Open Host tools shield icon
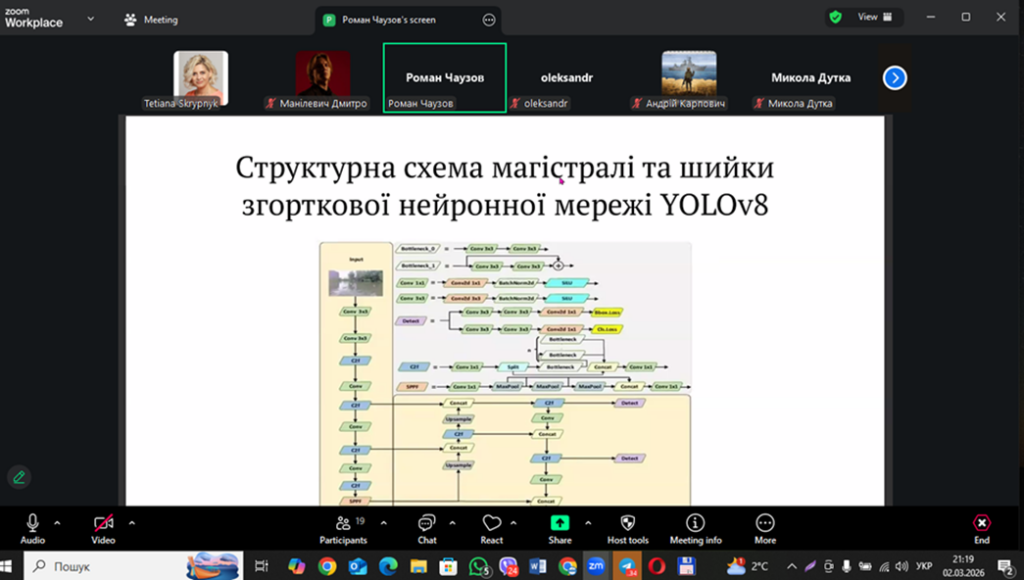The width and height of the screenshot is (1024, 580). click(x=630, y=523)
